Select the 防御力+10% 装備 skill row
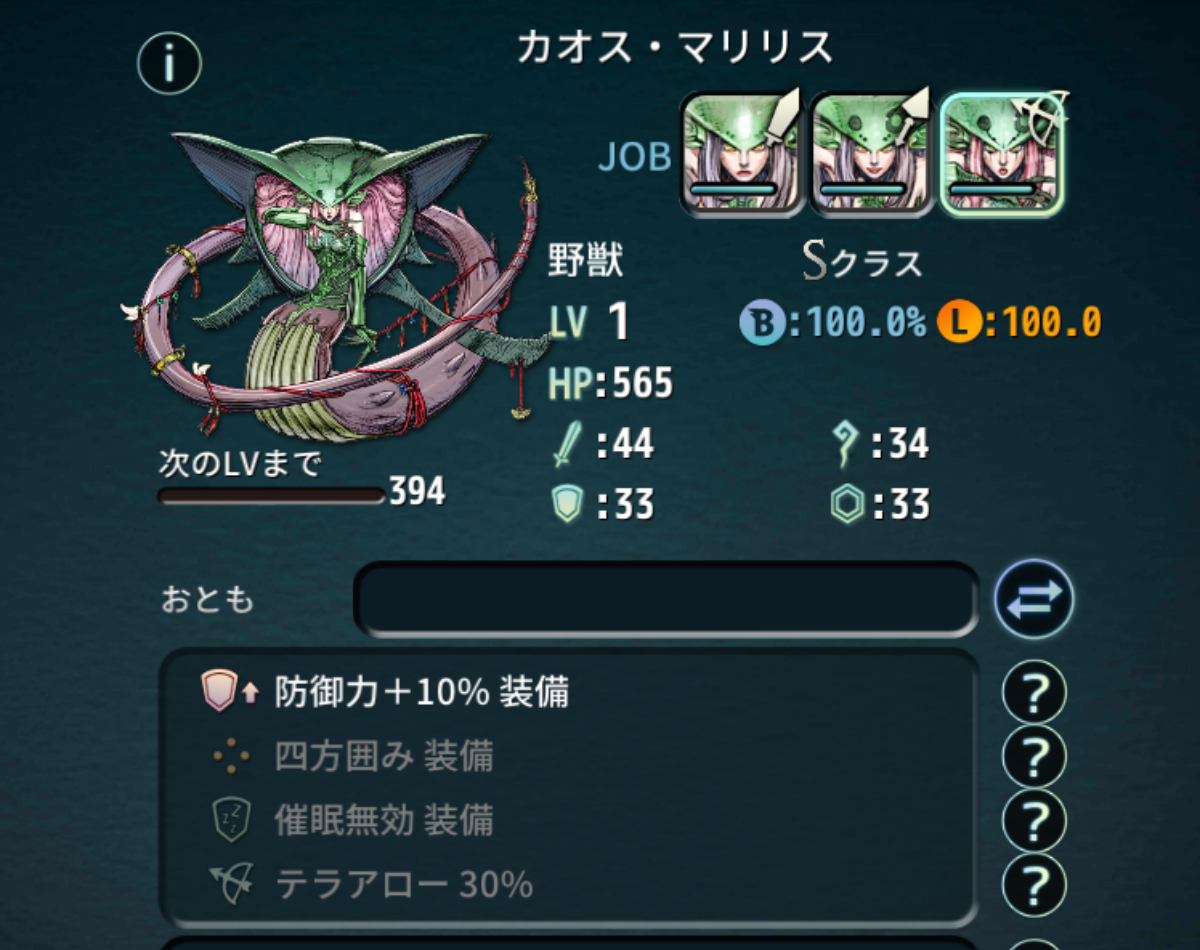This screenshot has width=1200, height=950. coord(568,692)
